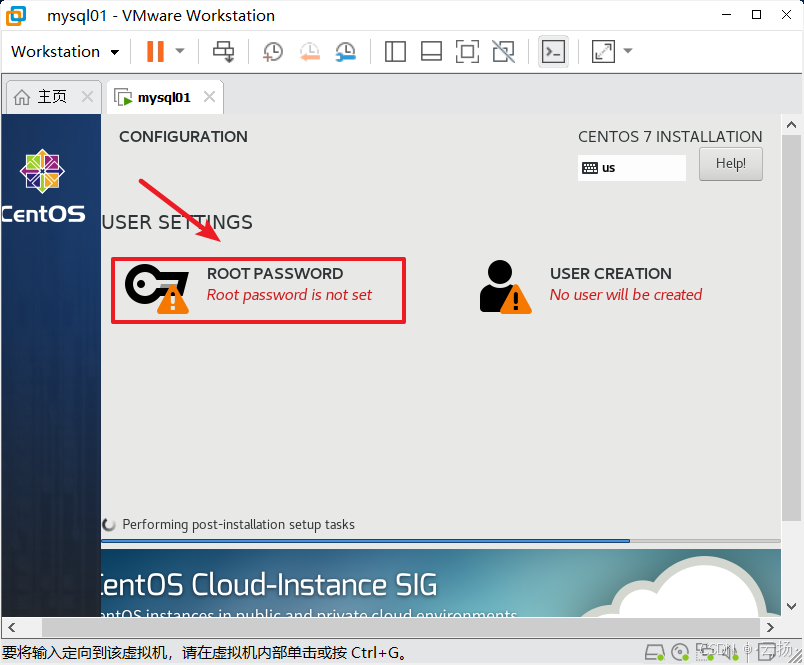Click the installation progress bar
This screenshot has height=665, width=804.
440,540
